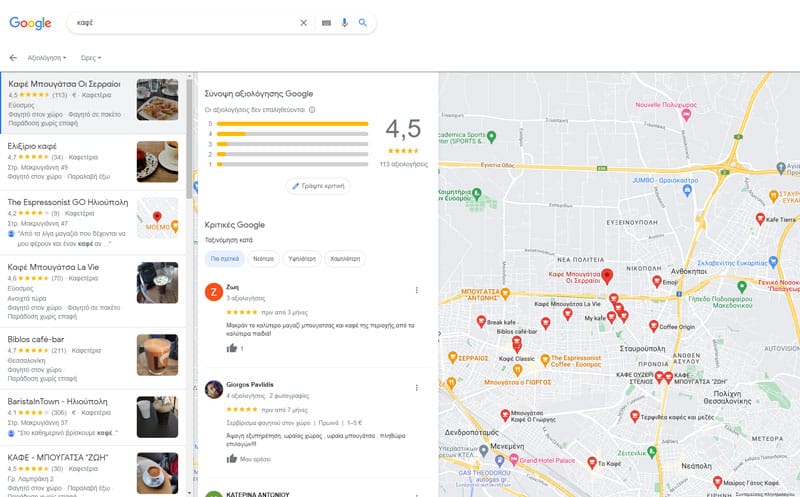This screenshot has height=497, width=800.
Task: Click the Emoji cafe map pin
Action: pyautogui.click(x=657, y=281)
